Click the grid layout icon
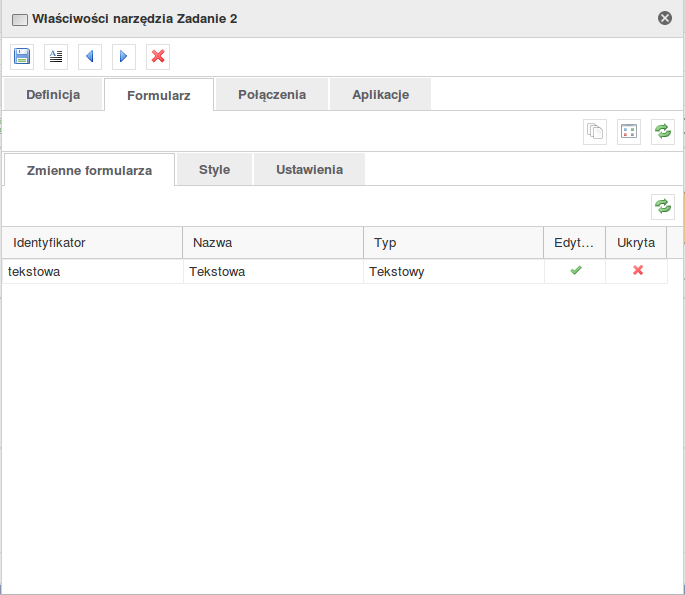This screenshot has width=685, height=595. [x=629, y=132]
